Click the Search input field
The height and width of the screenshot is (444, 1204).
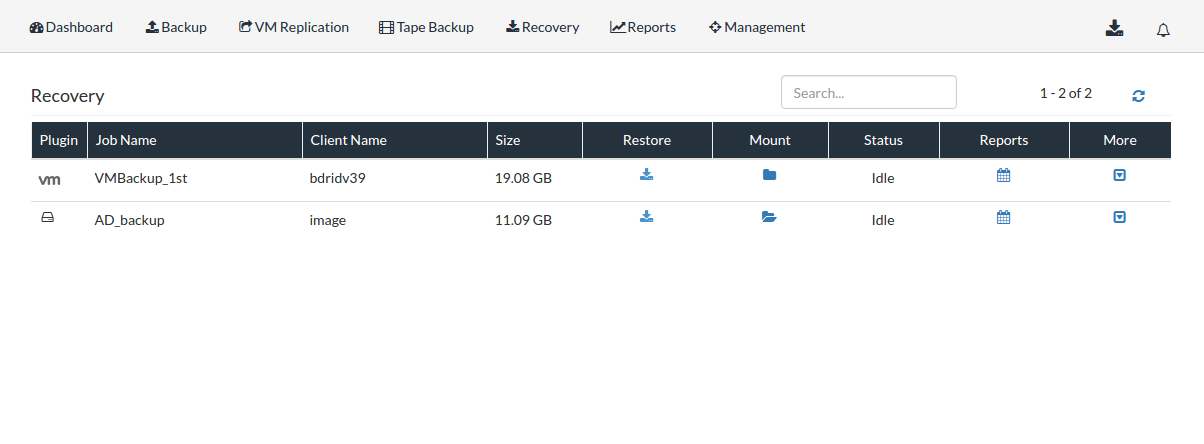tap(869, 92)
